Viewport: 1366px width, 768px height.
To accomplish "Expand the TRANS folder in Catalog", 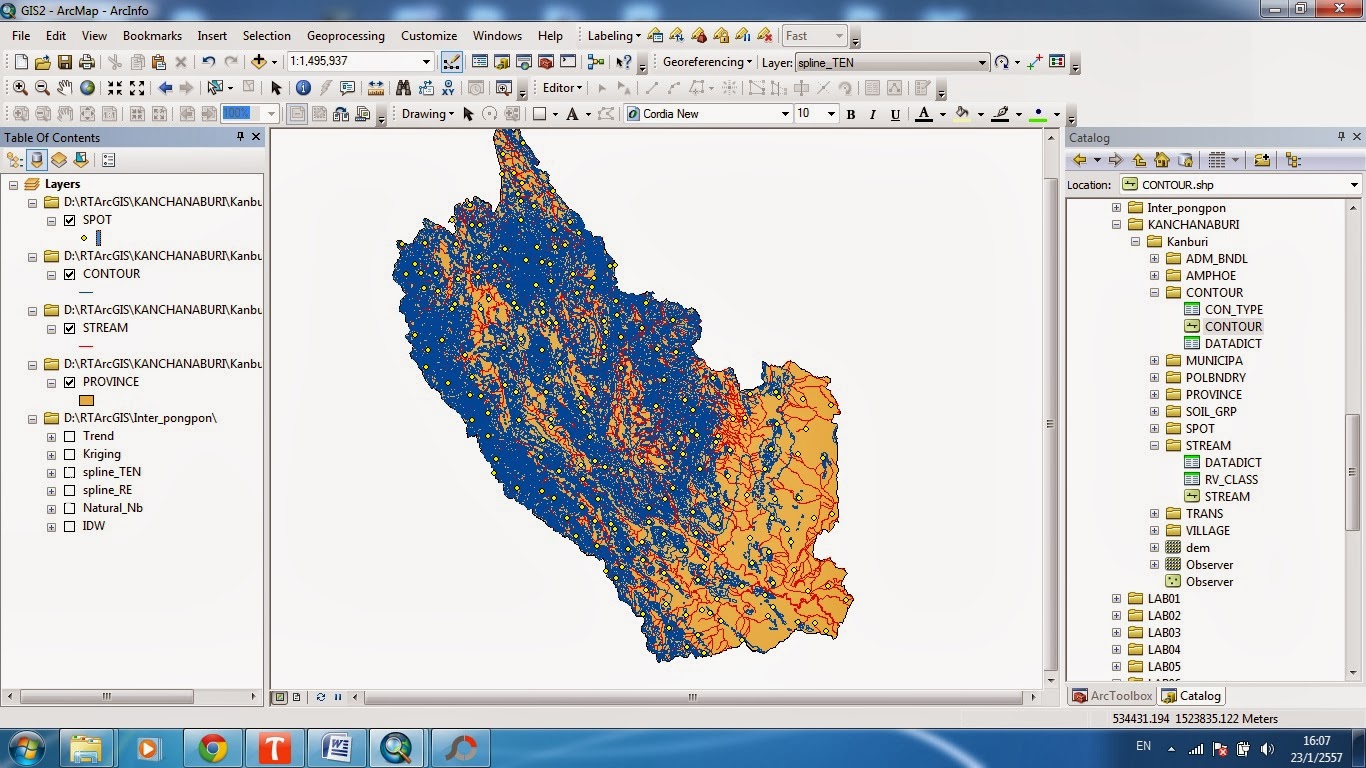I will (1155, 514).
